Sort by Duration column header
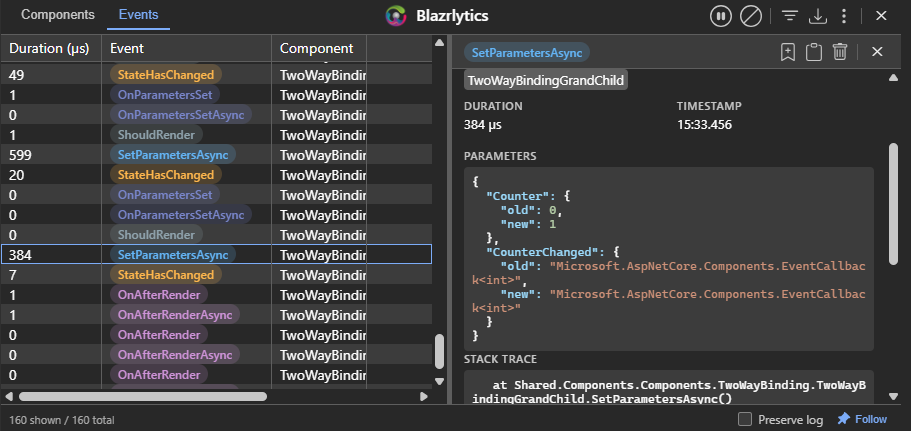 pyautogui.click(x=49, y=49)
